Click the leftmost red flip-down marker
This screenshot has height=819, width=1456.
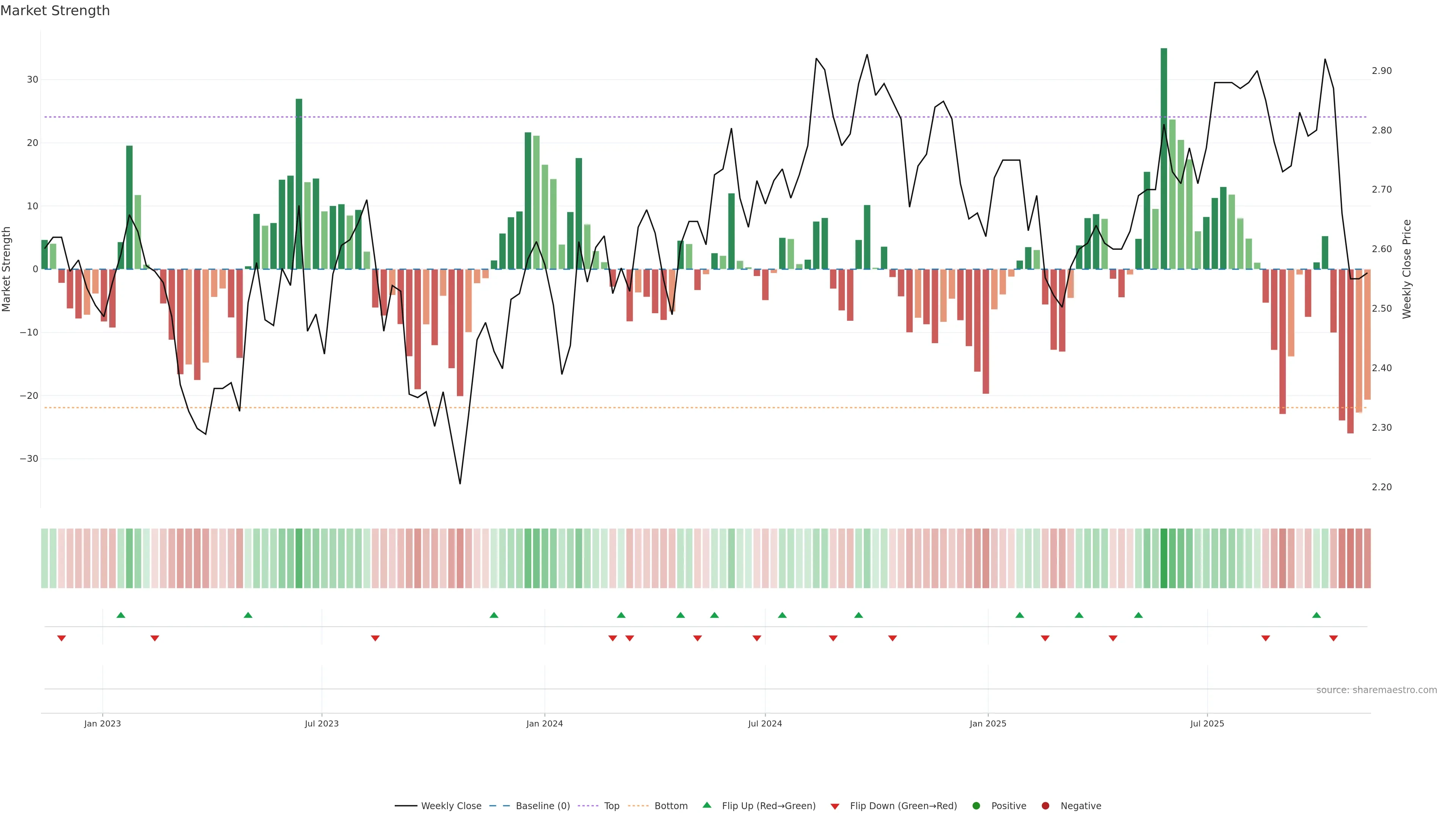[61, 638]
